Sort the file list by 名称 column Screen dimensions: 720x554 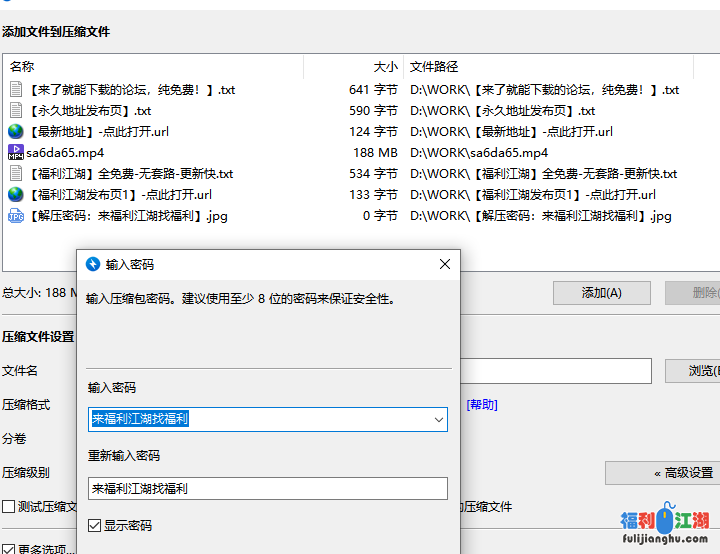coord(150,67)
